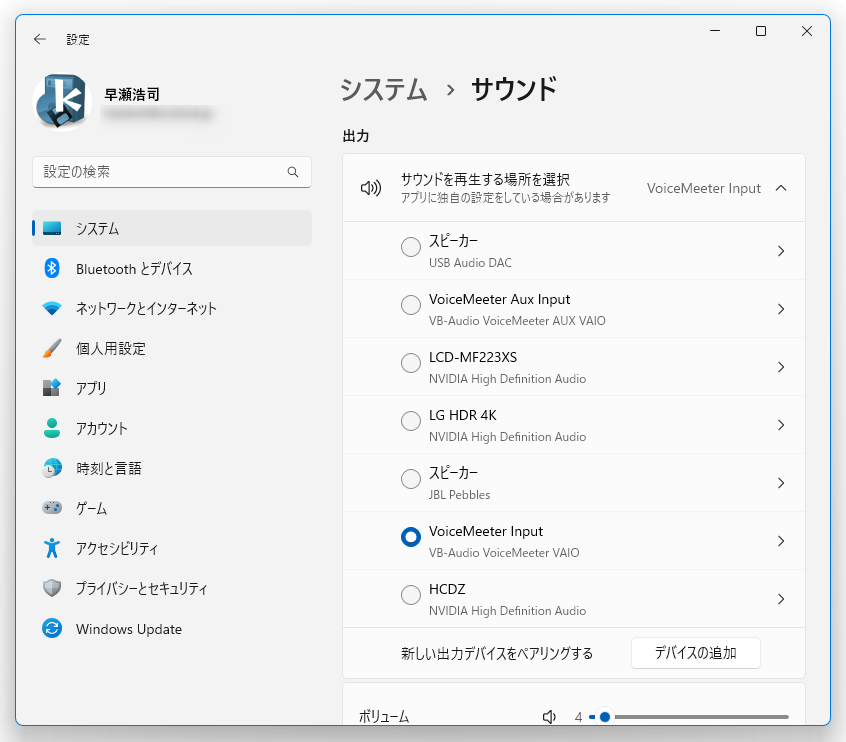Click the ゲーム controller icon
Image resolution: width=846 pixels, height=742 pixels.
(x=52, y=507)
